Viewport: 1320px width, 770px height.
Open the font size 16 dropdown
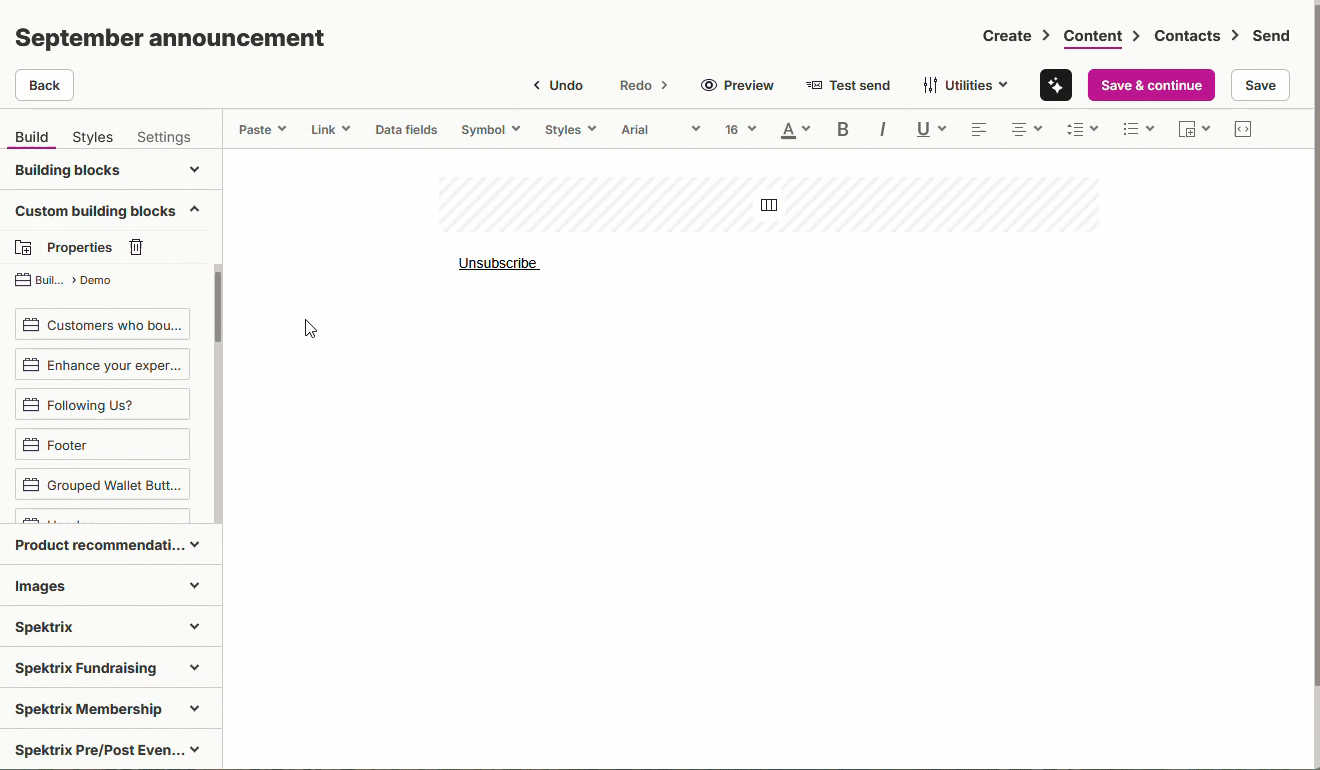click(x=740, y=129)
